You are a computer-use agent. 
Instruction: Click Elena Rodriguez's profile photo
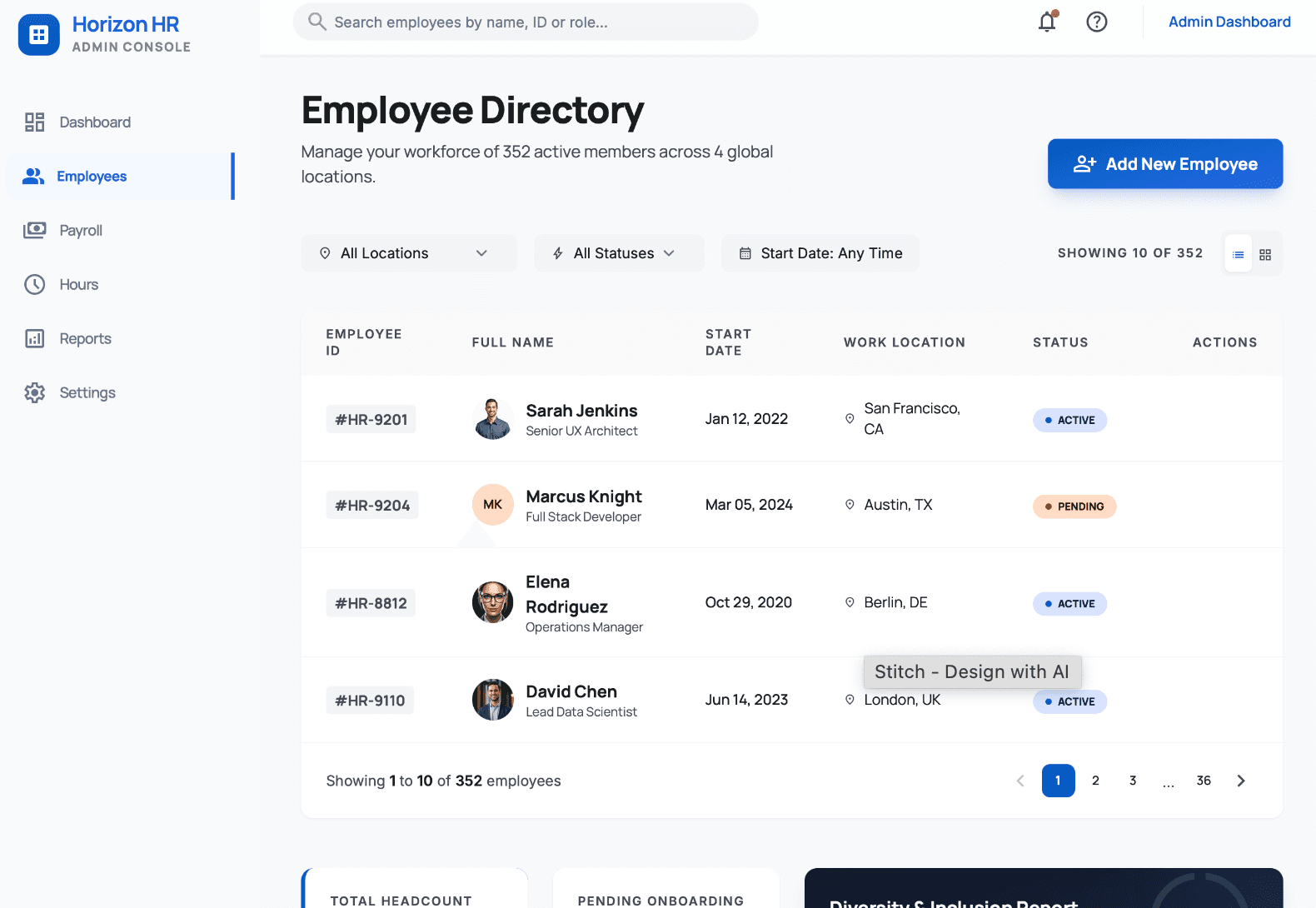(x=492, y=602)
